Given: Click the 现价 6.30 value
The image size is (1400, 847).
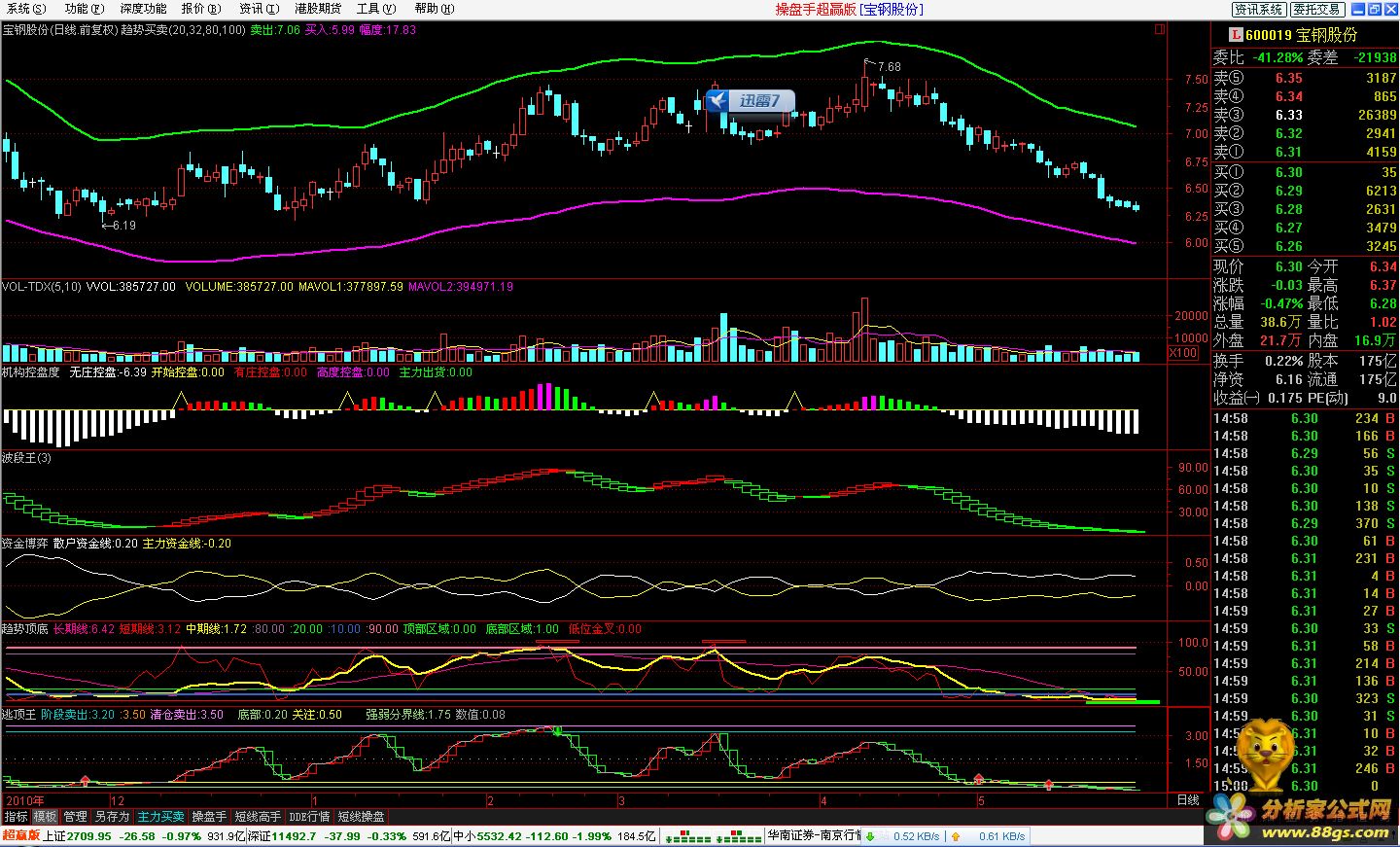Looking at the screenshot, I should (1289, 266).
